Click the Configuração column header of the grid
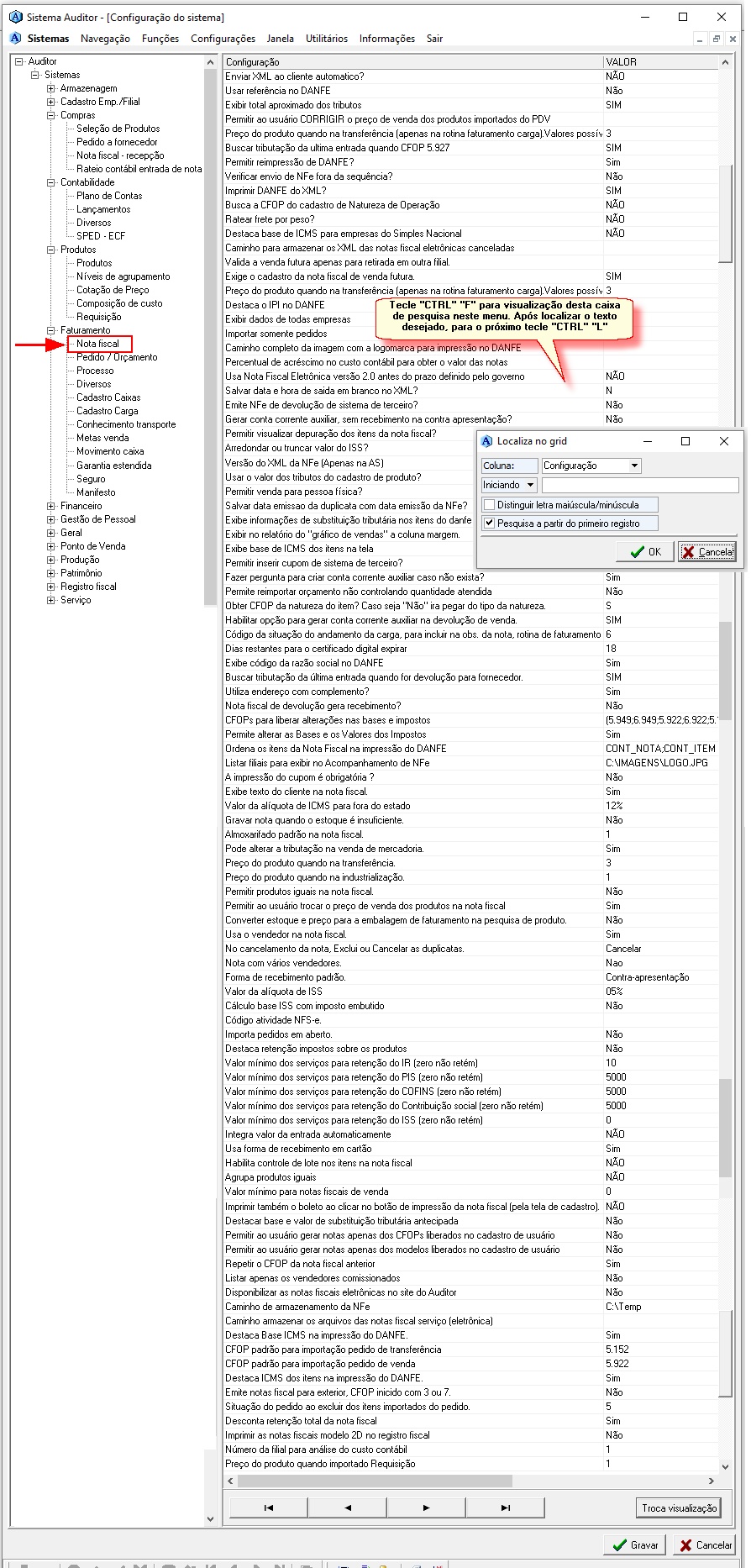 412,62
